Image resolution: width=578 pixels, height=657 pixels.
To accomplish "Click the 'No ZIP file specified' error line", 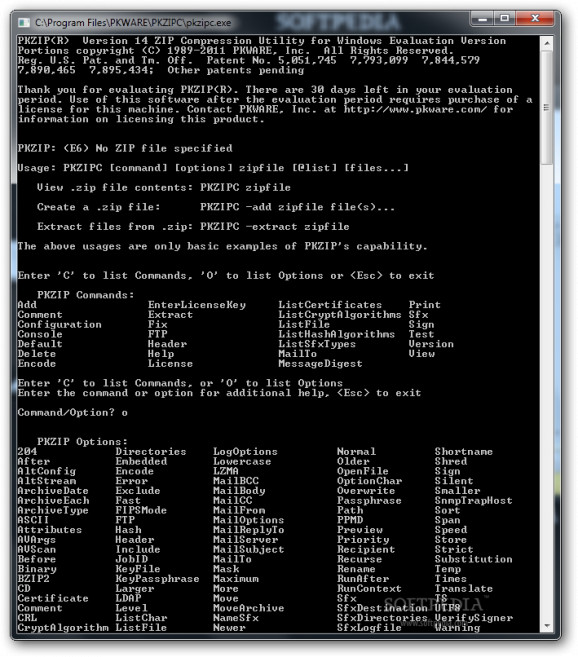I will point(125,148).
